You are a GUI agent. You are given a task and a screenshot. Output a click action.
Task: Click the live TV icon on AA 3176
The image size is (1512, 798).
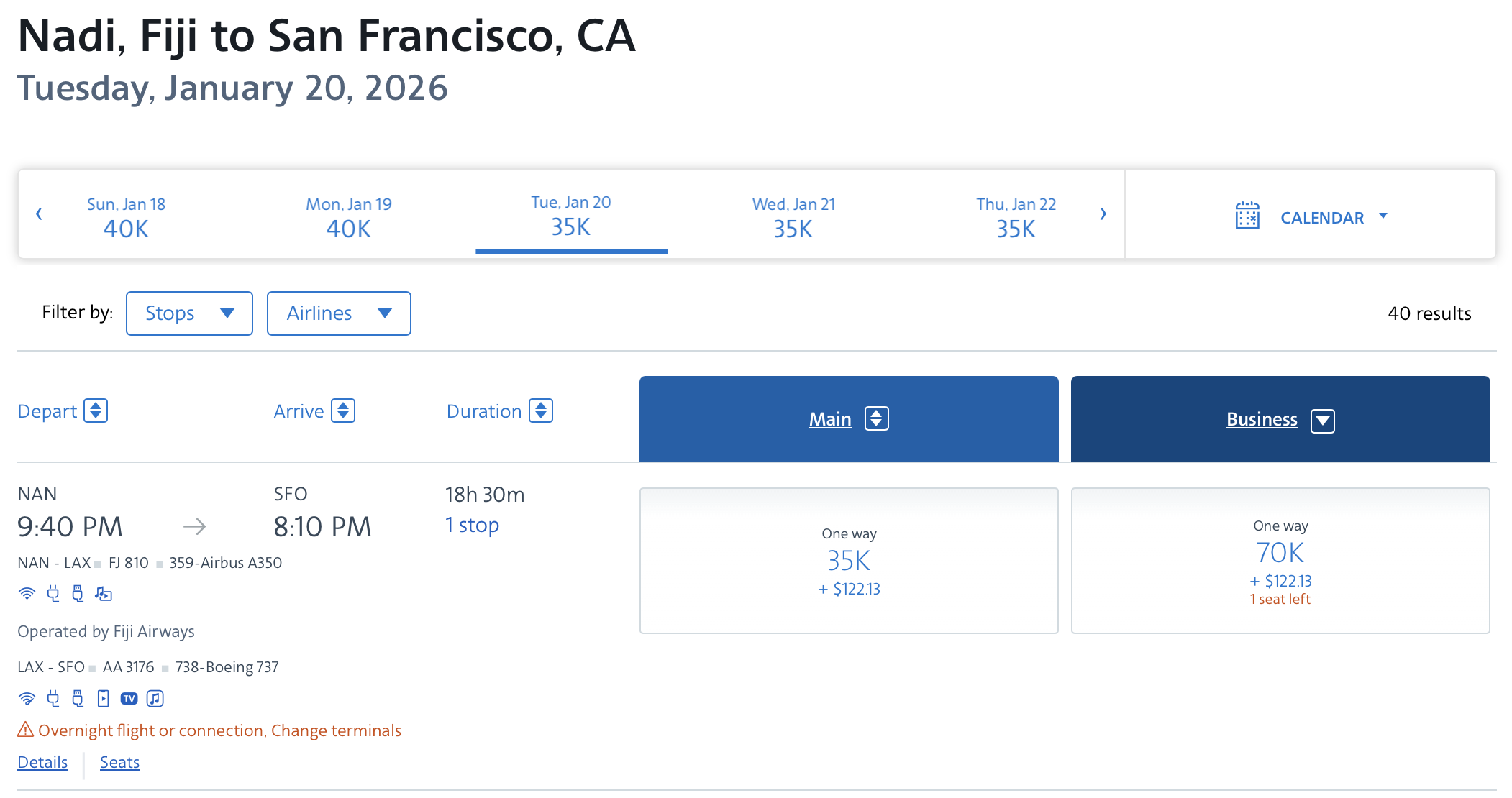click(129, 698)
